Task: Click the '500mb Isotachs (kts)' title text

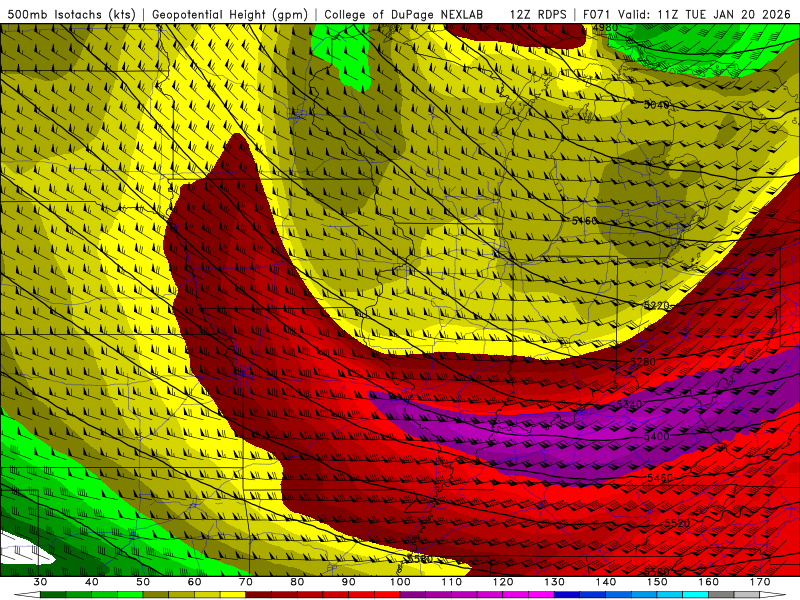Action: coord(71,14)
